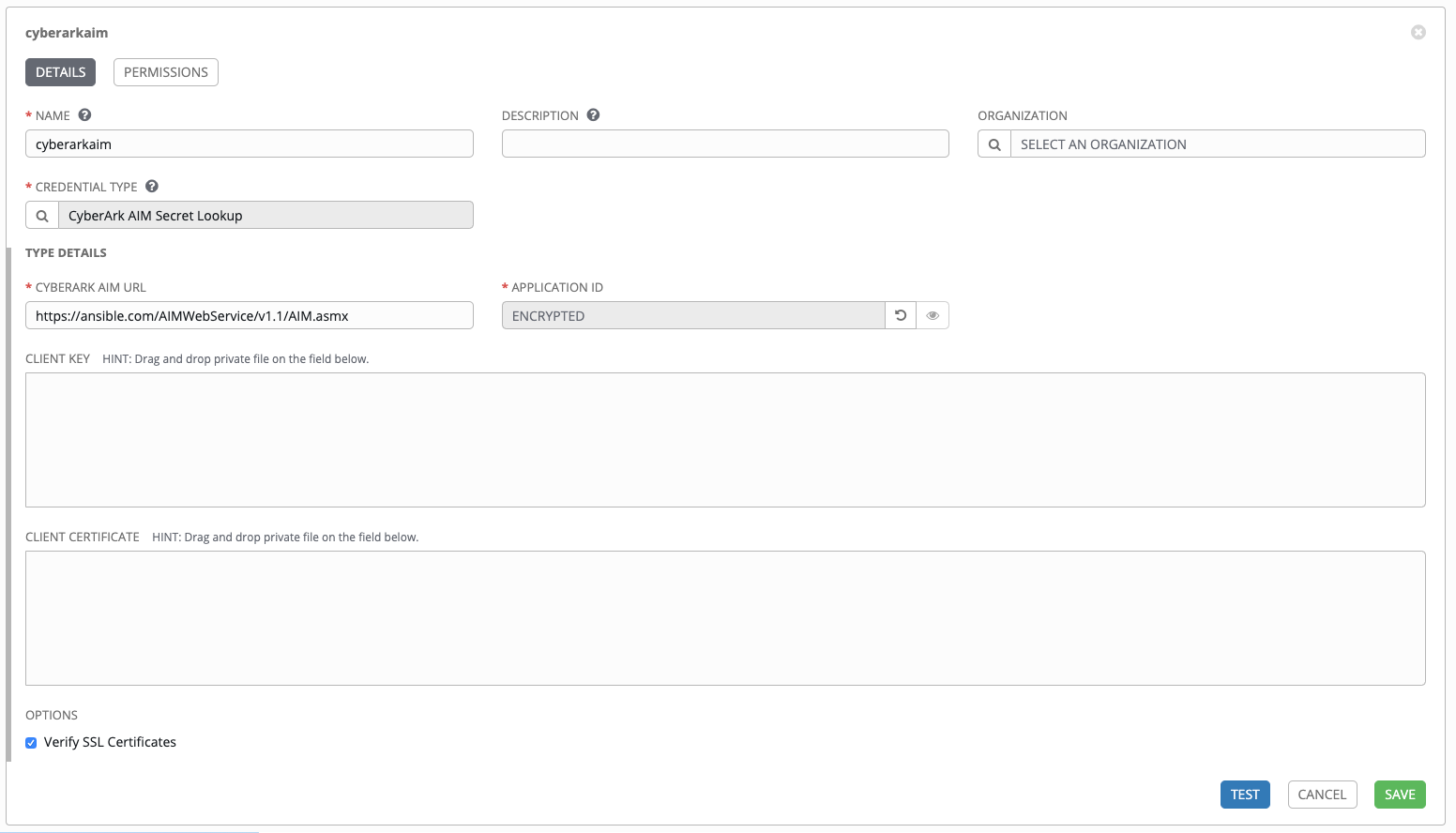
Task: Focus the DESCRIPTION input field
Action: (x=725, y=144)
